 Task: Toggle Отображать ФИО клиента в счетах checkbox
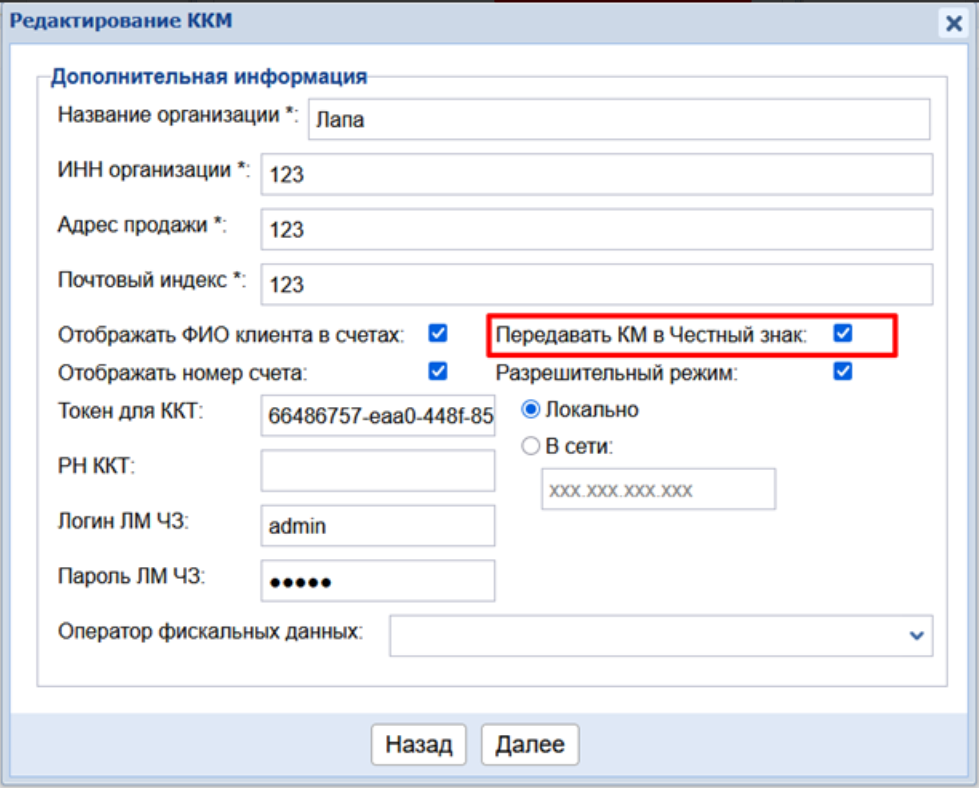437,333
